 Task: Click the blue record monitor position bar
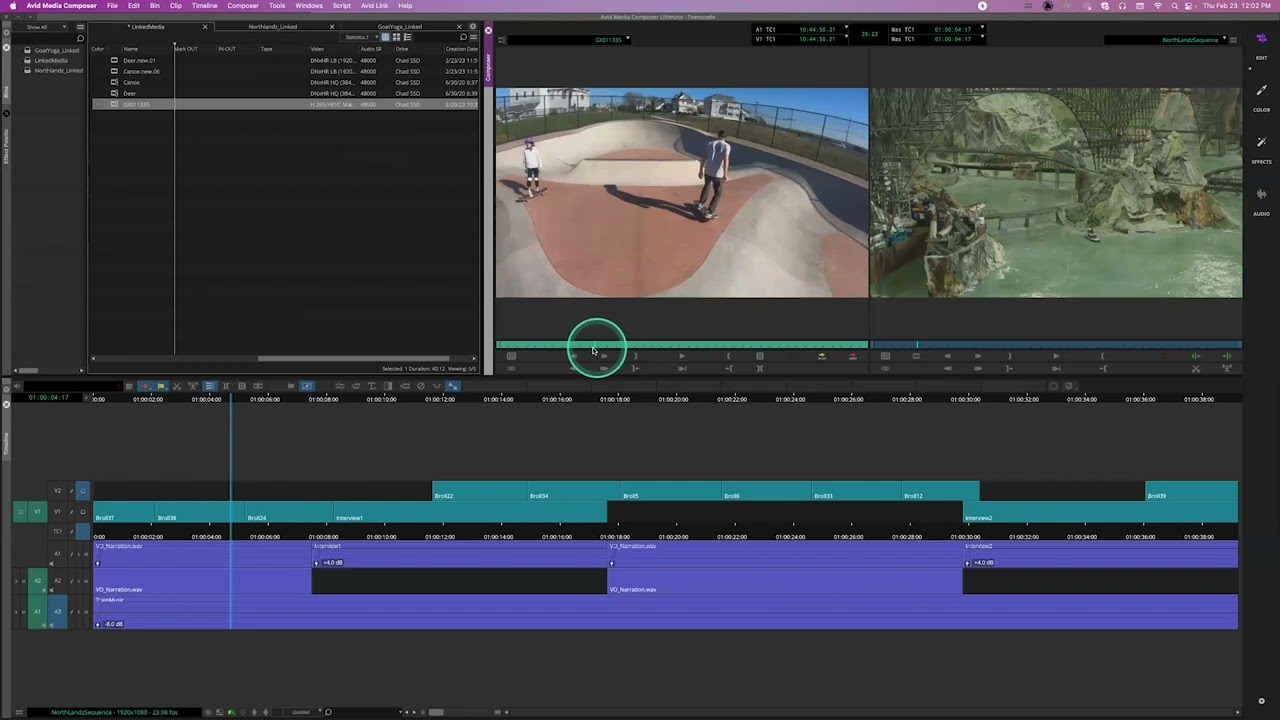(1056, 345)
